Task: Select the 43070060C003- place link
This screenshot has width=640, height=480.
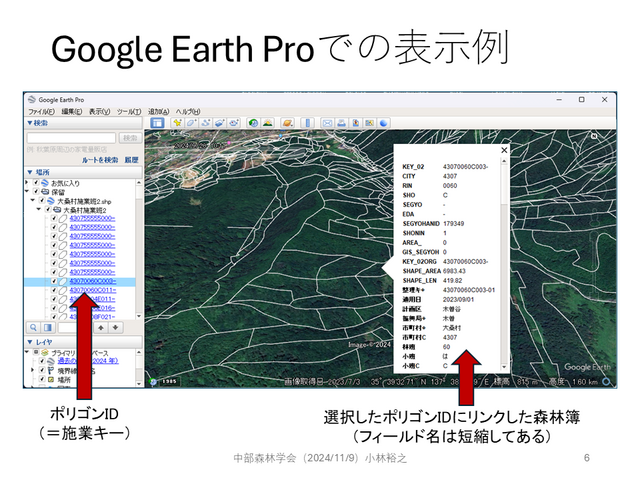Action: 93,281
